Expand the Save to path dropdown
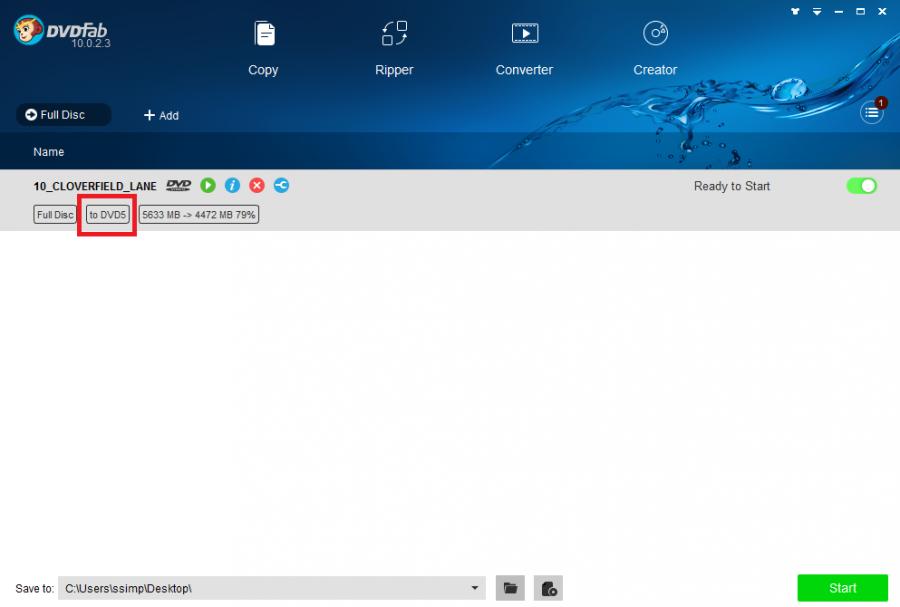Image resolution: width=900 pixels, height=607 pixels. [475, 588]
